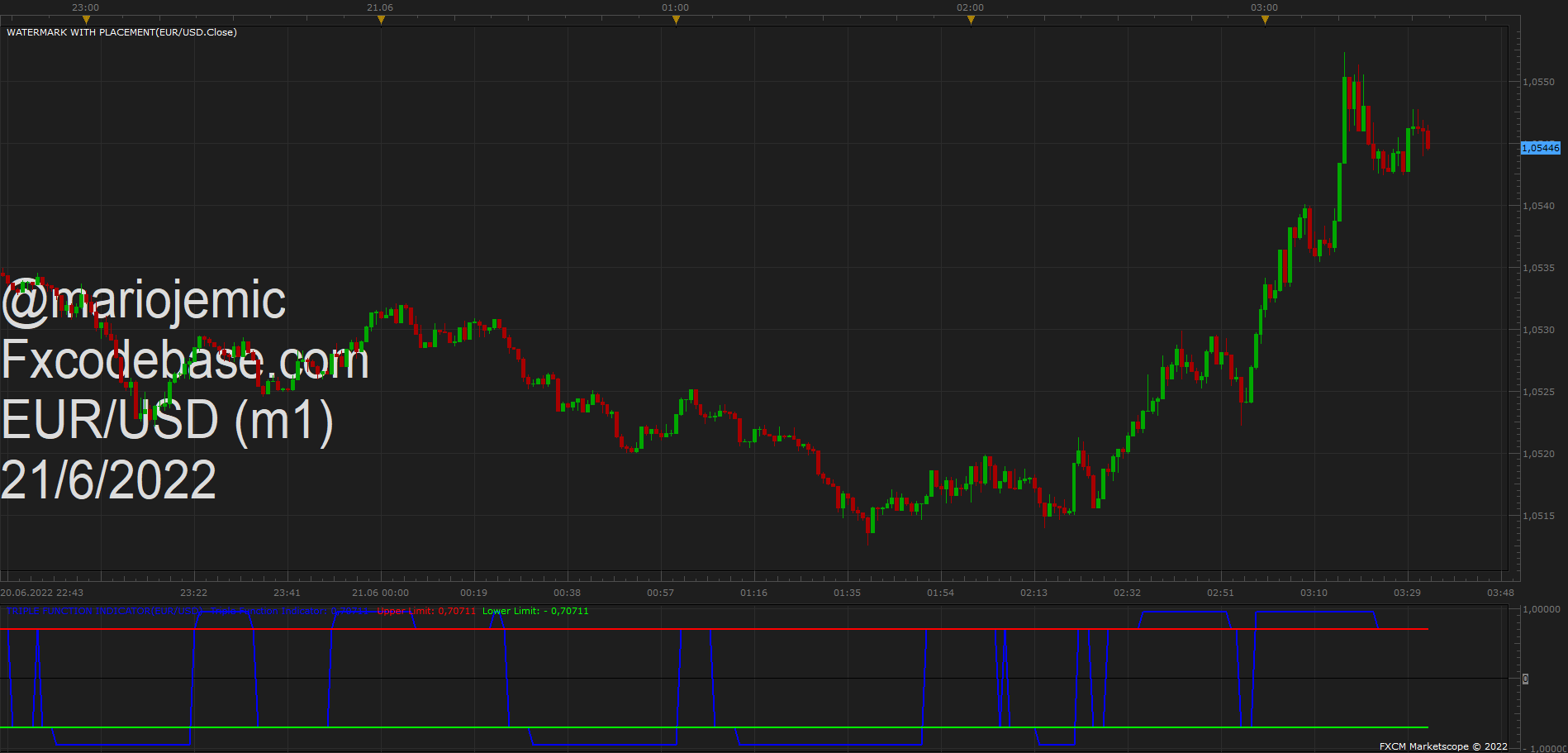Click the 02:00 hour marker triangle

(971, 20)
